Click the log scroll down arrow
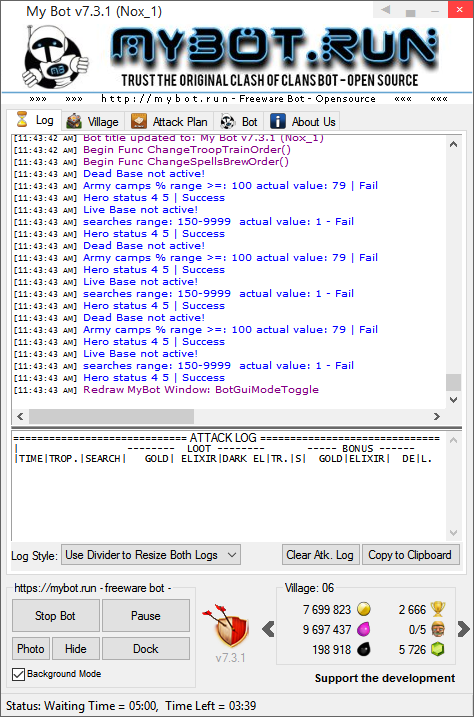474x717 pixels. 453,400
